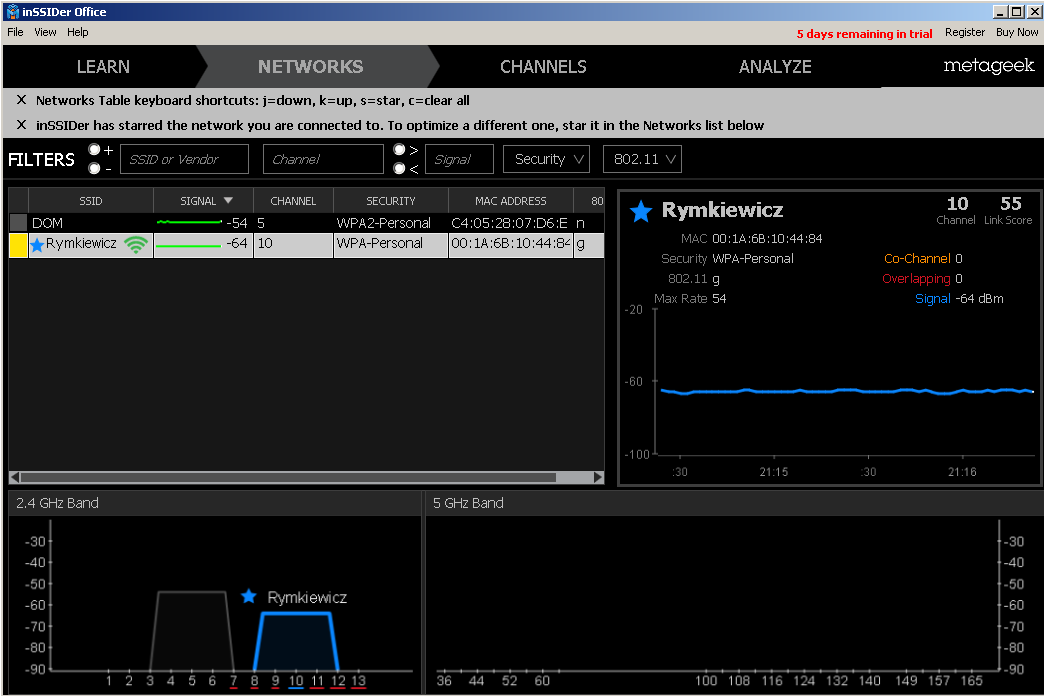Screen dimensions: 1044x696
Task: Click the big star in Rymkiewicz details panel
Action: (x=641, y=211)
